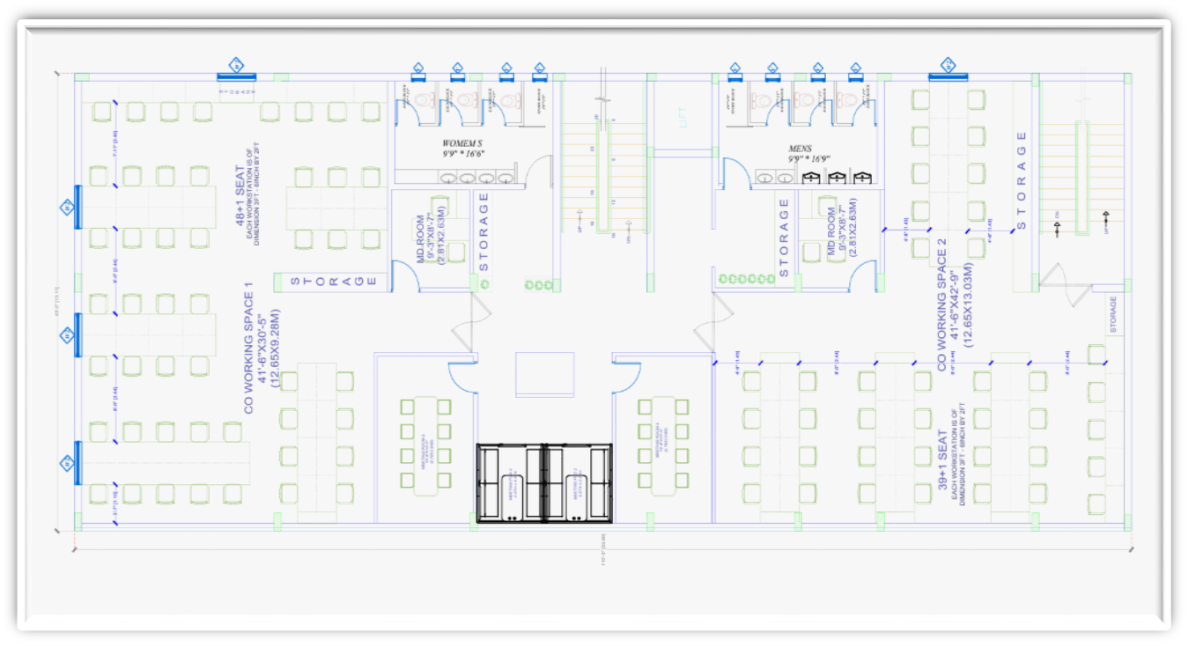
Task: Click the single plant below the left storage
Action: click(x=484, y=285)
